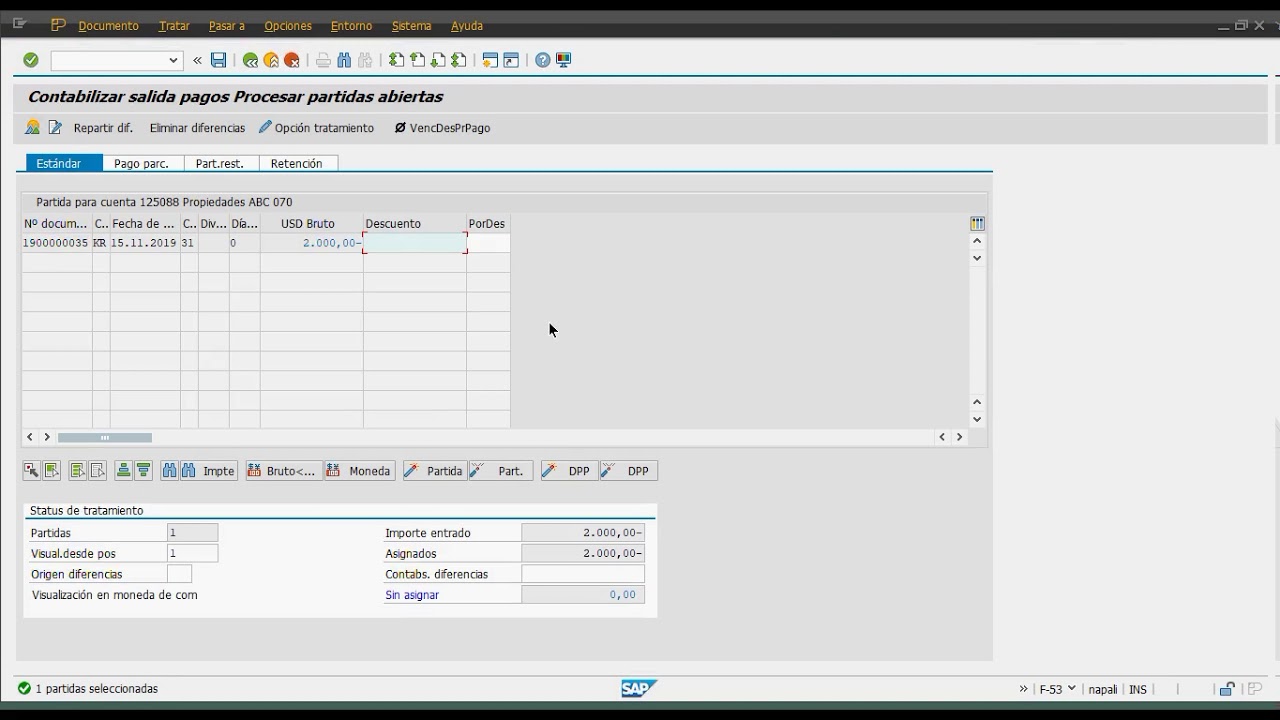Click the Visual.desde pos input field
The width and height of the screenshot is (1280, 720).
(192, 553)
